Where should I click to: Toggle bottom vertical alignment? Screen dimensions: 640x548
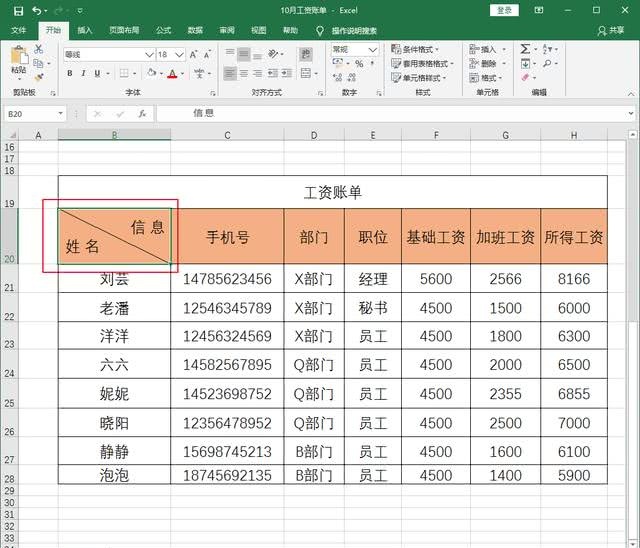[257, 54]
